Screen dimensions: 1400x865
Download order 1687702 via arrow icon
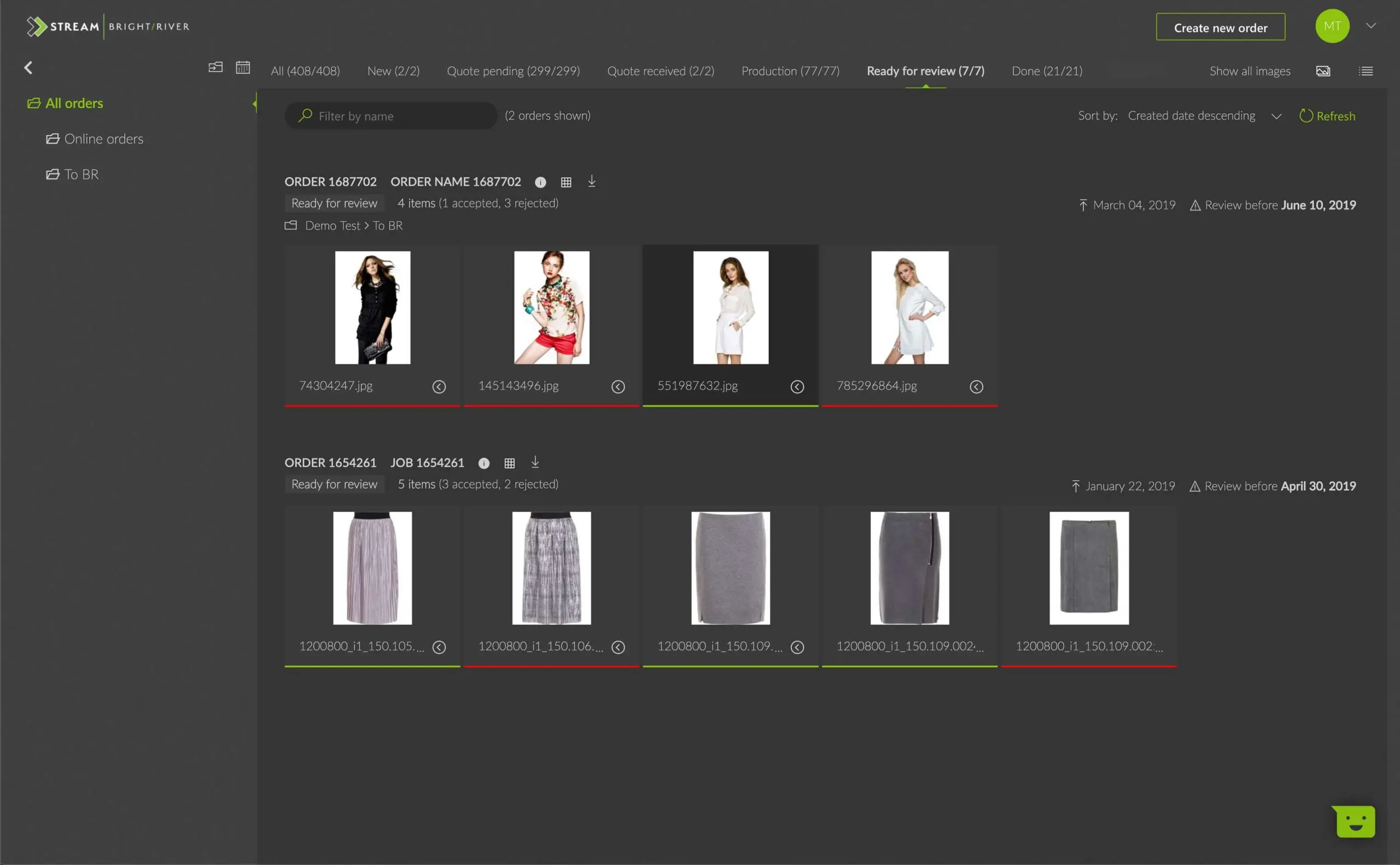(592, 181)
